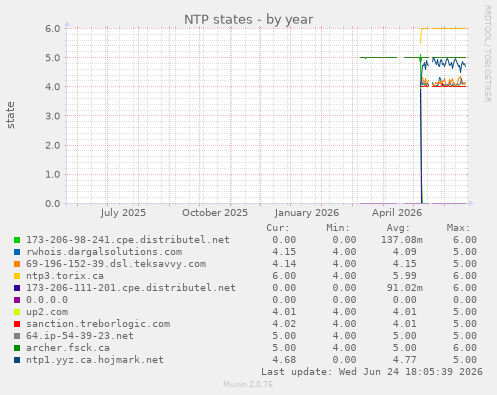Click the Avg value 5.99 for ntp3.torix.ca
Viewport: 497px width, 395px height.
click(405, 276)
